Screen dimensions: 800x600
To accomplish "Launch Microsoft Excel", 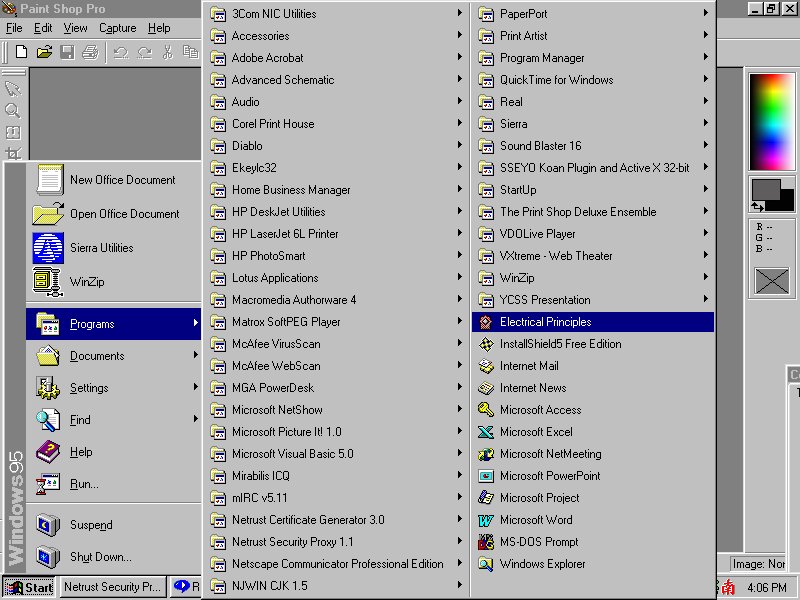I will click(x=536, y=432).
